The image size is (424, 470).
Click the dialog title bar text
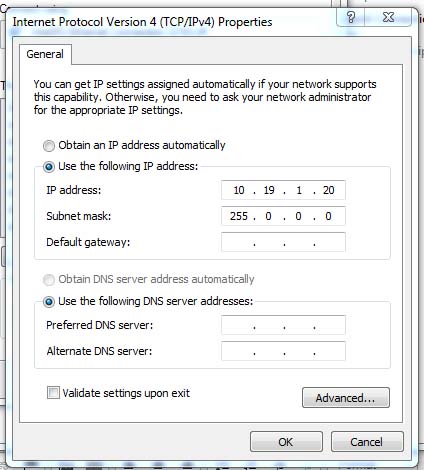click(142, 22)
